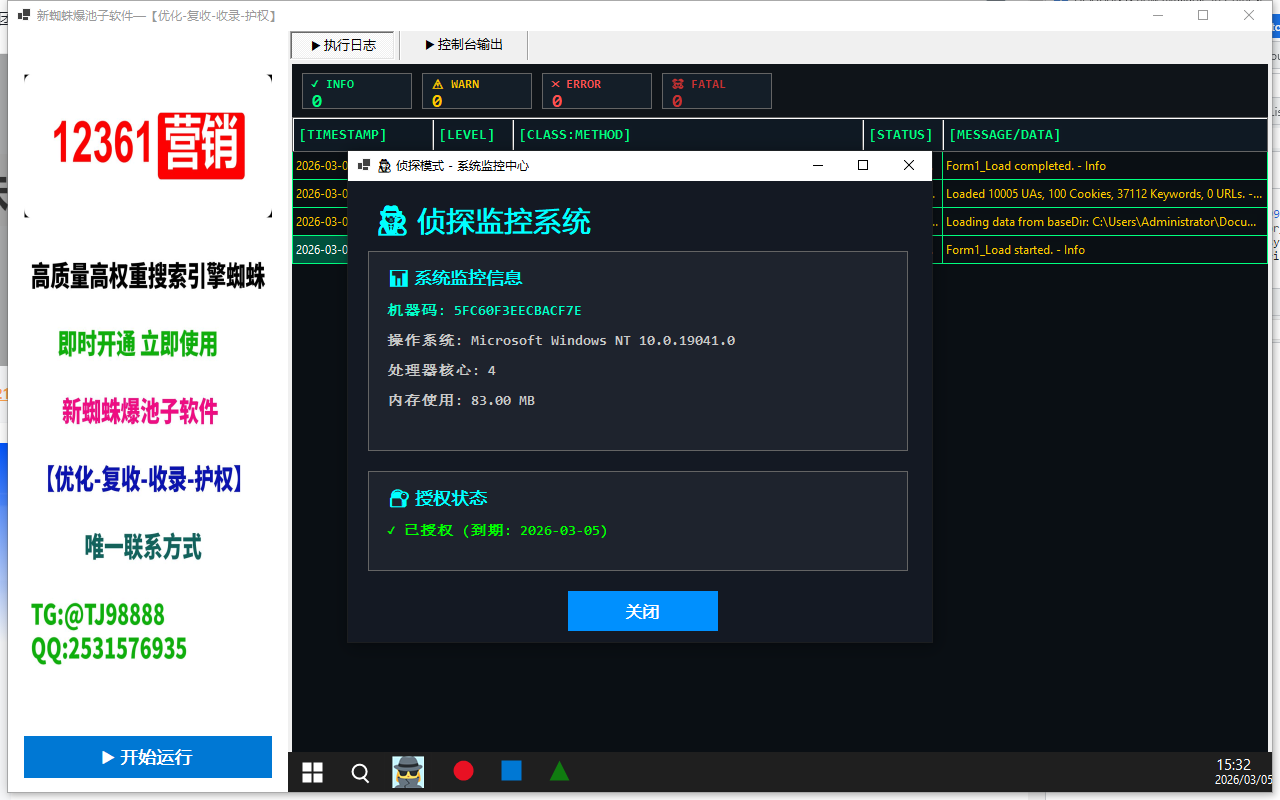Select the ERROR log counter box
The width and height of the screenshot is (1280, 800).
point(596,91)
